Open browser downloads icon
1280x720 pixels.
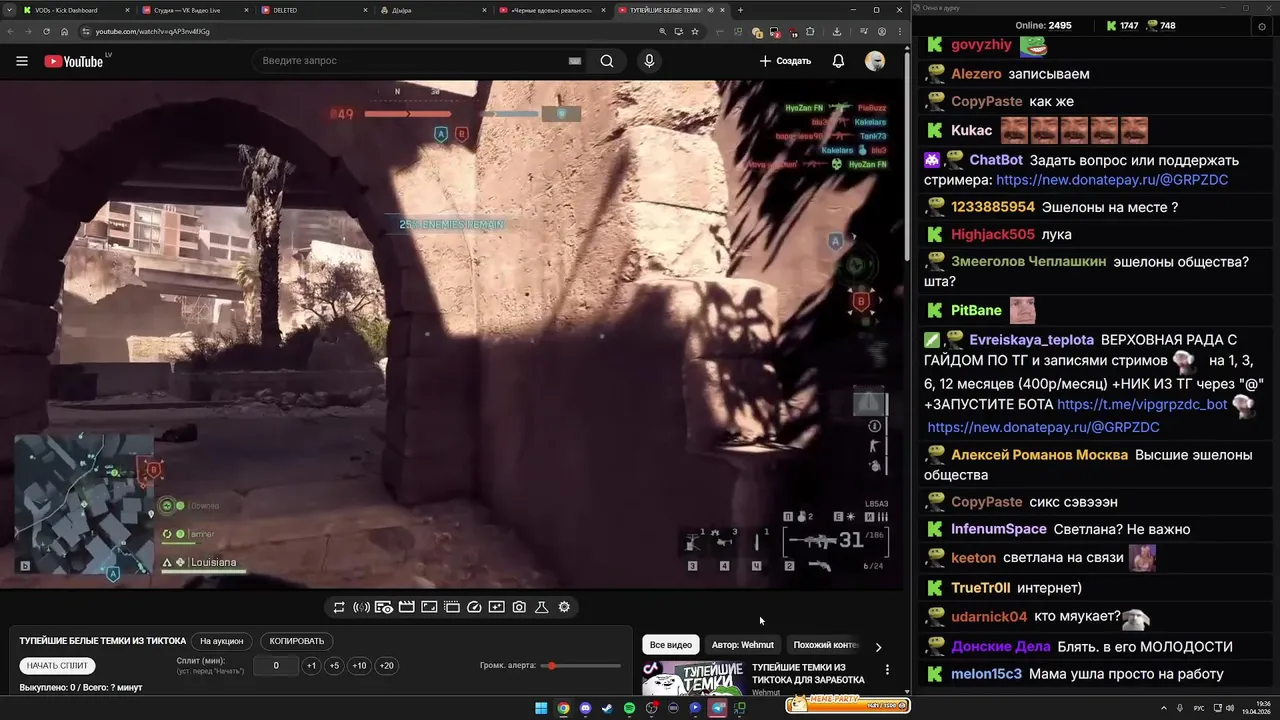pos(837,31)
